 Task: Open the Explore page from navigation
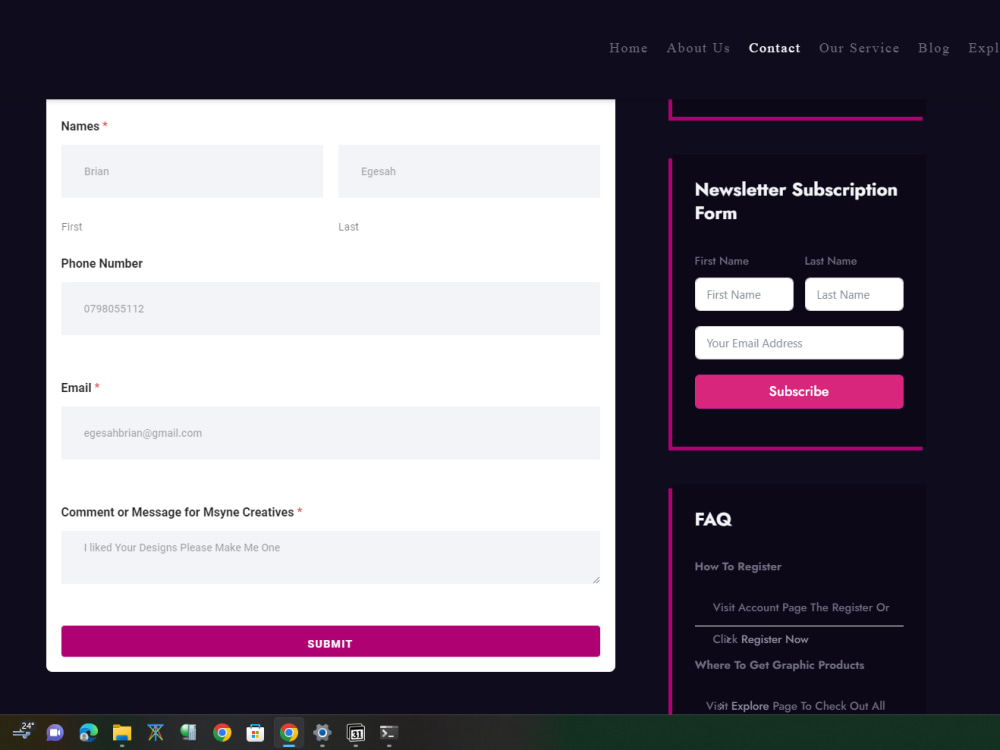[983, 47]
